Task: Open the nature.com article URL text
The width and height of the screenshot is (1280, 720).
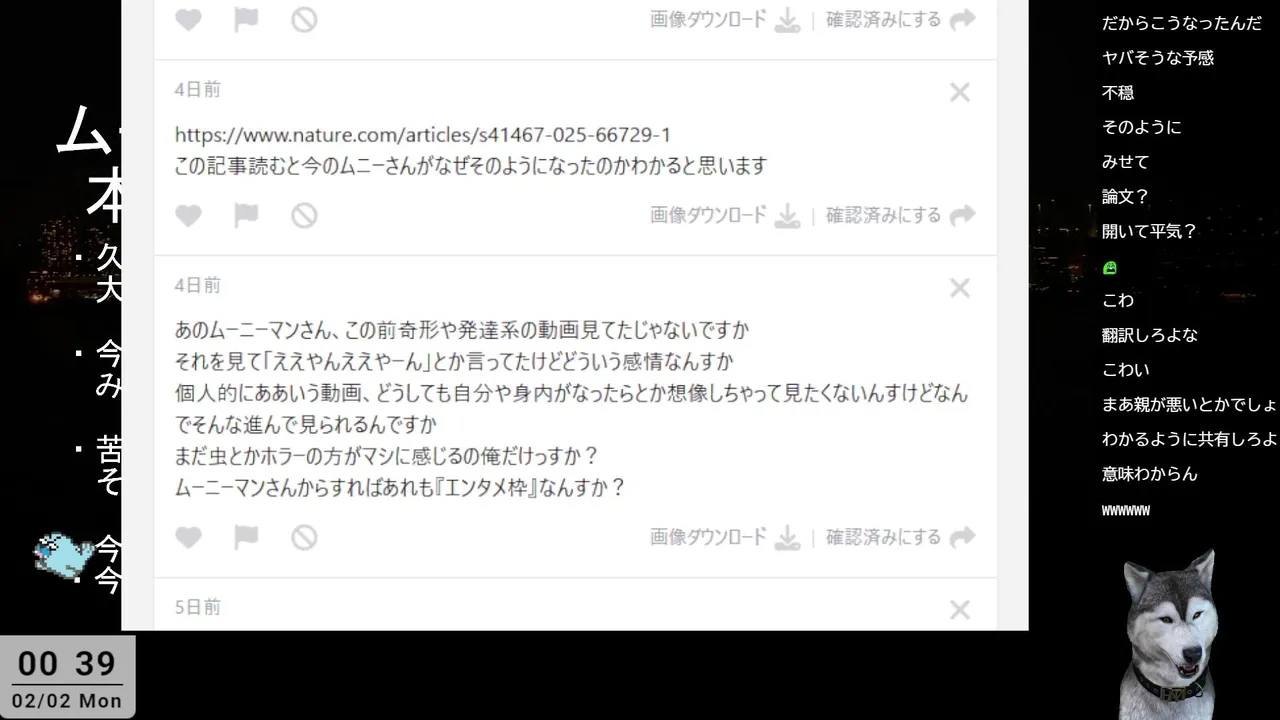Action: click(423, 135)
